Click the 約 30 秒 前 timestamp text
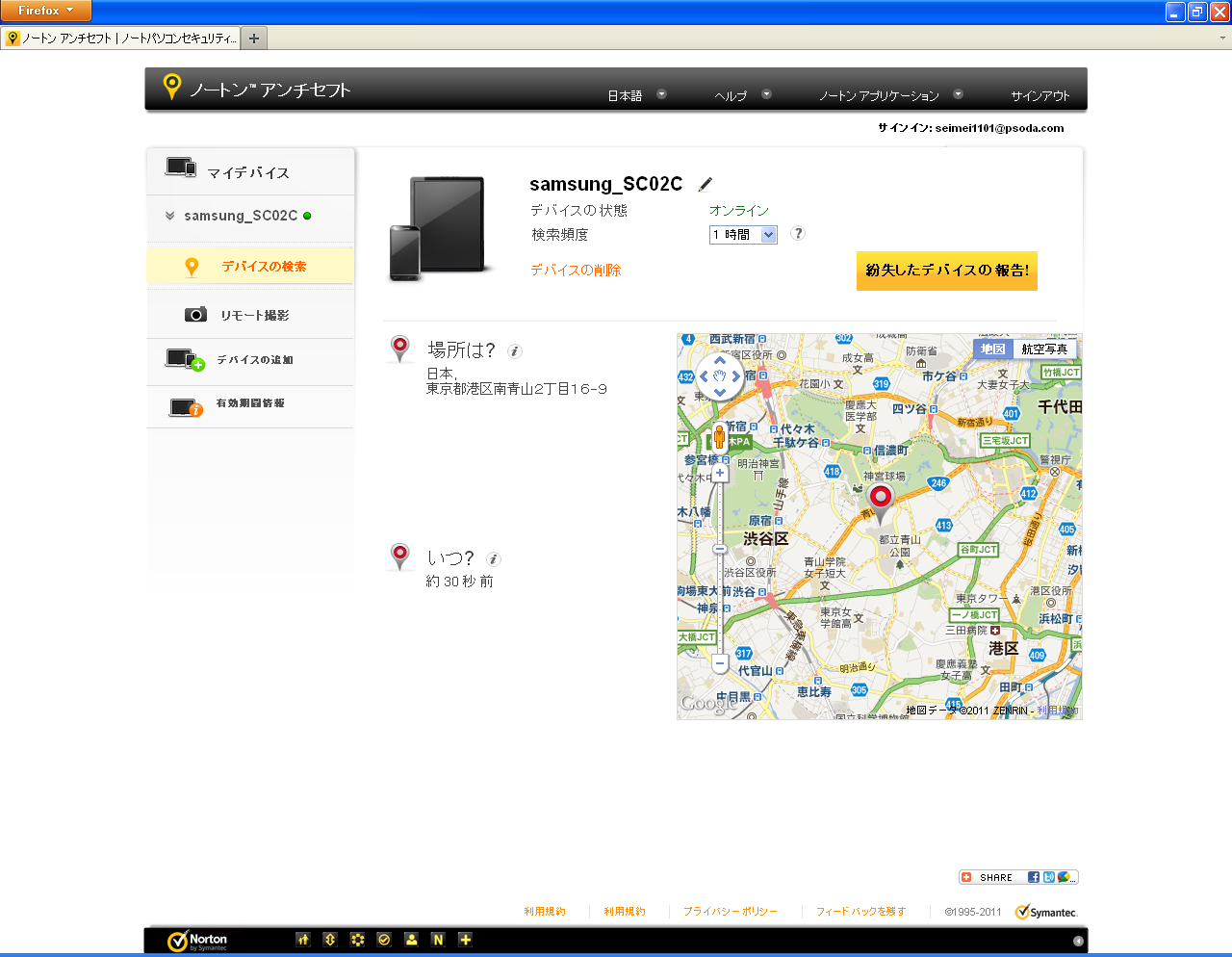The height and width of the screenshot is (957, 1232). point(460,582)
